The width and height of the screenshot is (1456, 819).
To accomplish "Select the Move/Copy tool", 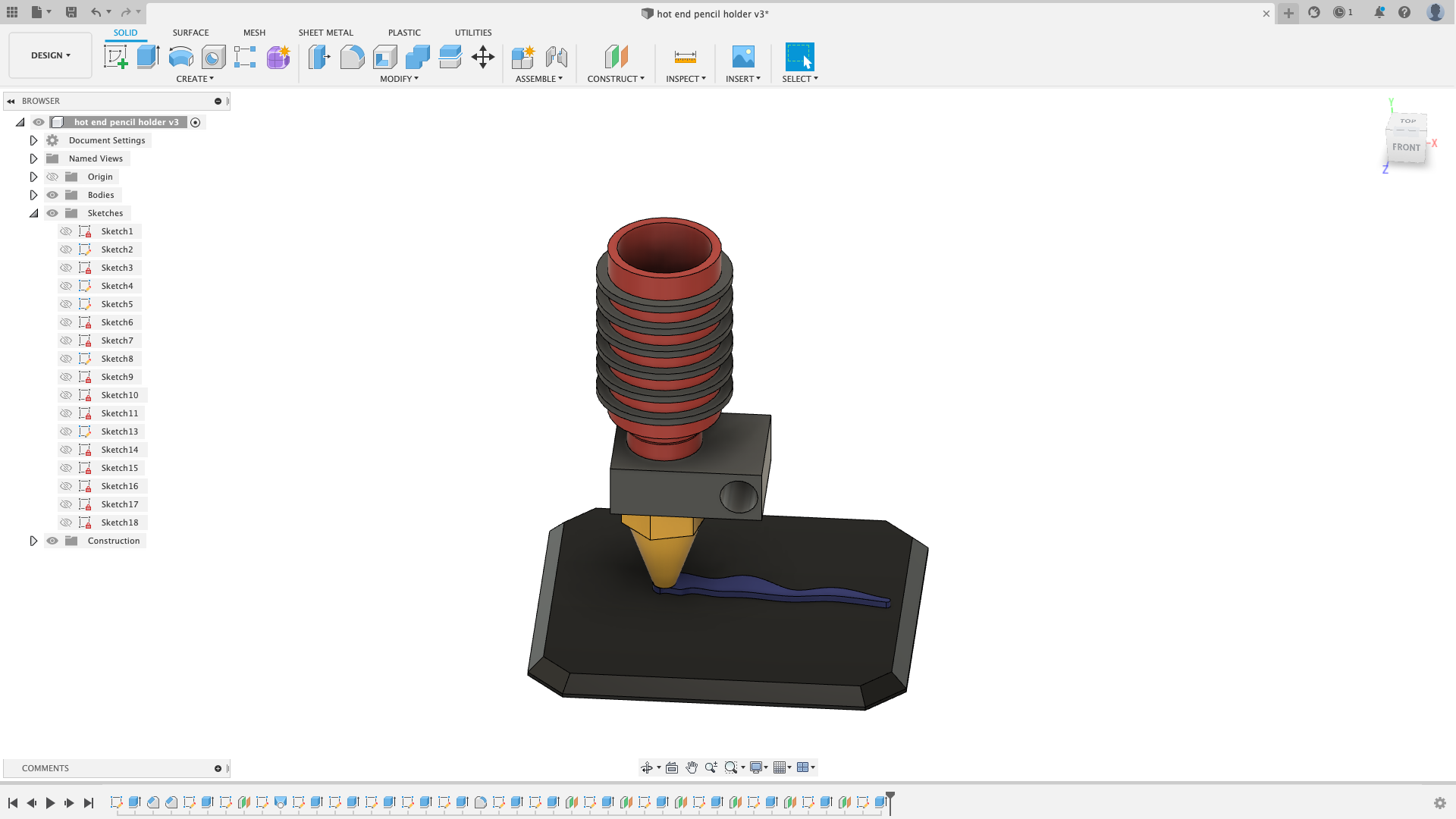I will [483, 57].
